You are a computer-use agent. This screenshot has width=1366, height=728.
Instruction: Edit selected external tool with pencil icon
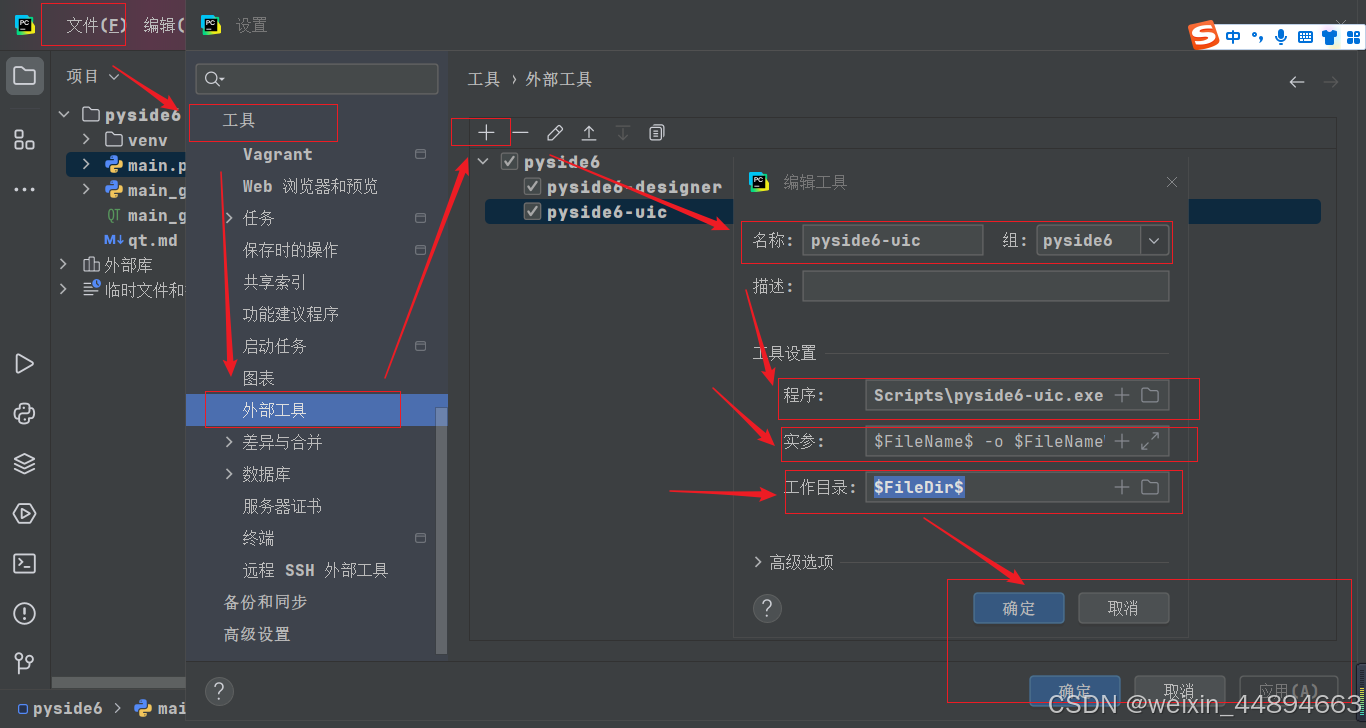pos(555,132)
